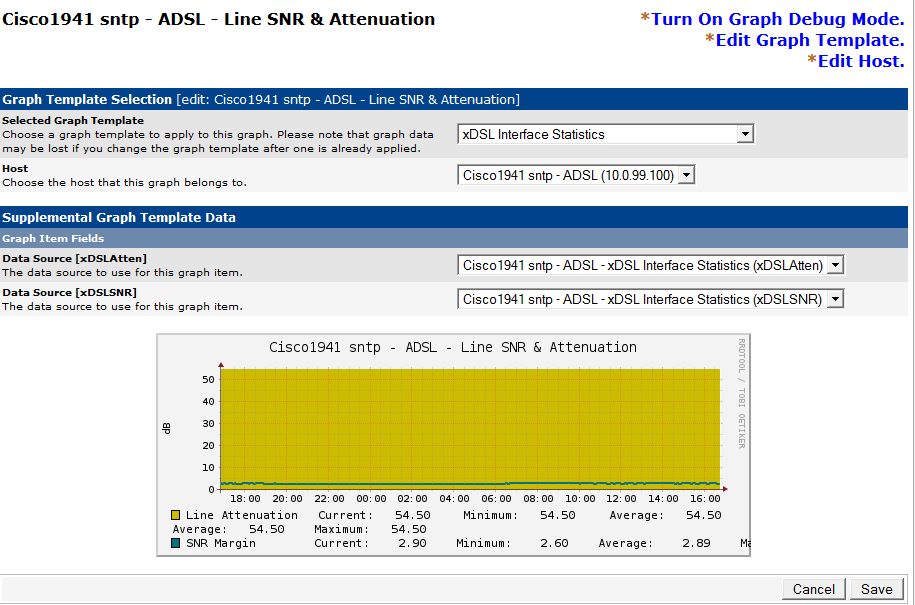This screenshot has width=915, height=605.
Task: Open the xDSLAtten data source dropdown
Action: pos(651,265)
